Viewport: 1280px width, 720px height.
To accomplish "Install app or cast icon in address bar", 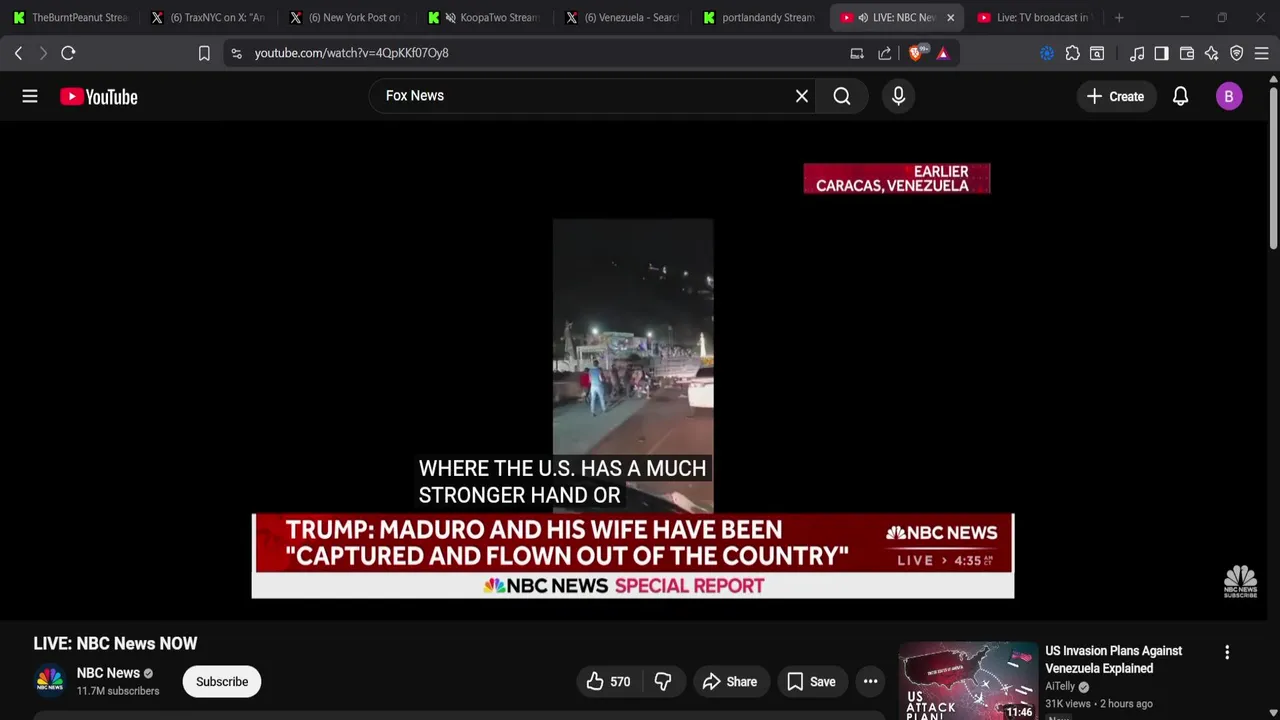I will 857,53.
